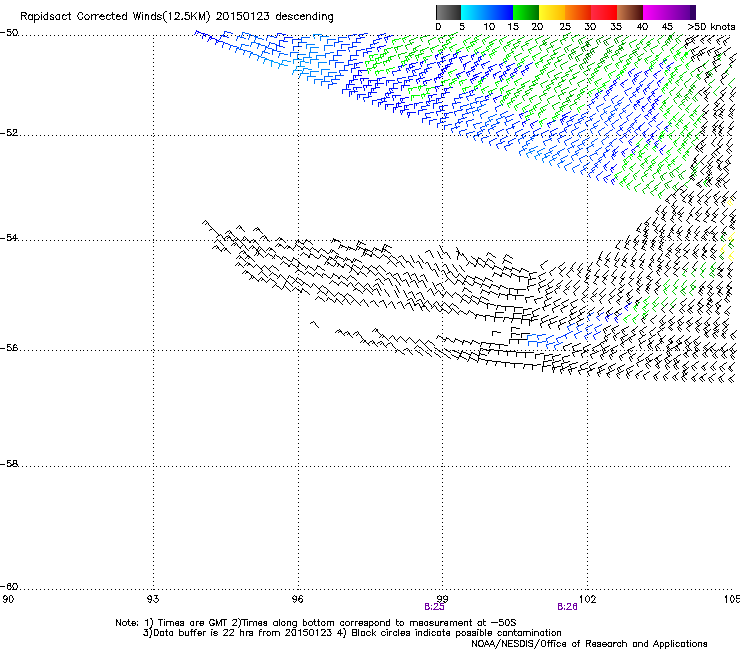Screen dimensions: 740x650
Task: Click the latitude label '-58'
Action: click(x=9, y=464)
